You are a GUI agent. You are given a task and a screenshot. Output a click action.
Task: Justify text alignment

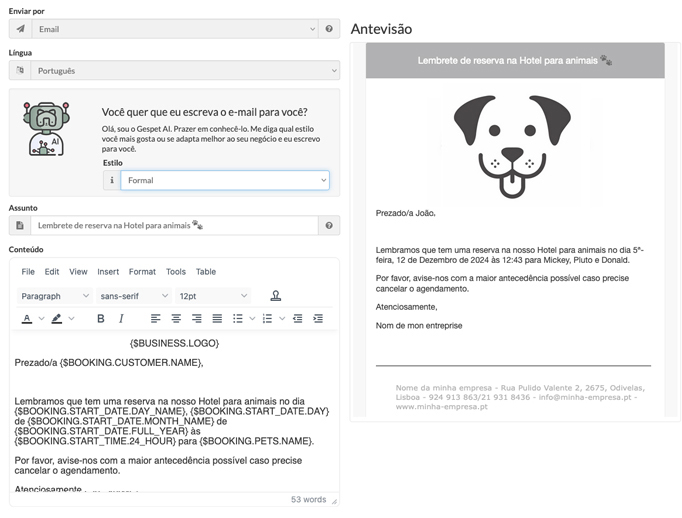(x=217, y=318)
